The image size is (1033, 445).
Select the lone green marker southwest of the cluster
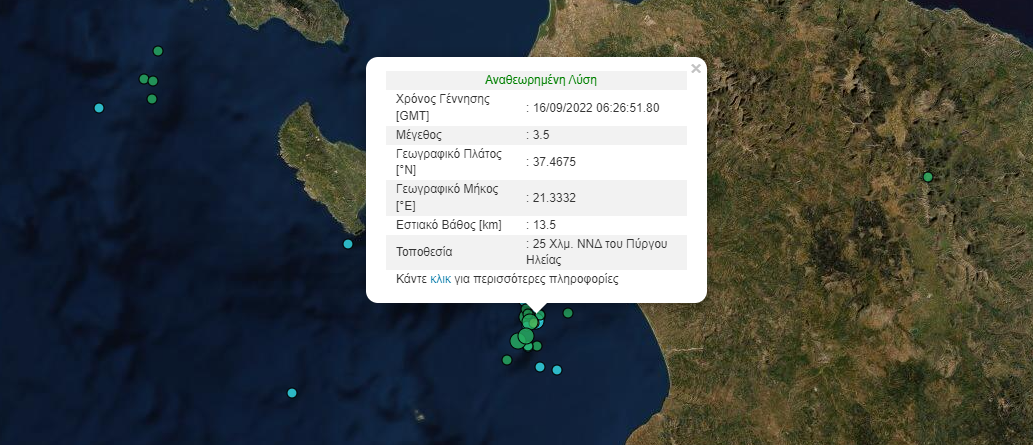point(507,359)
